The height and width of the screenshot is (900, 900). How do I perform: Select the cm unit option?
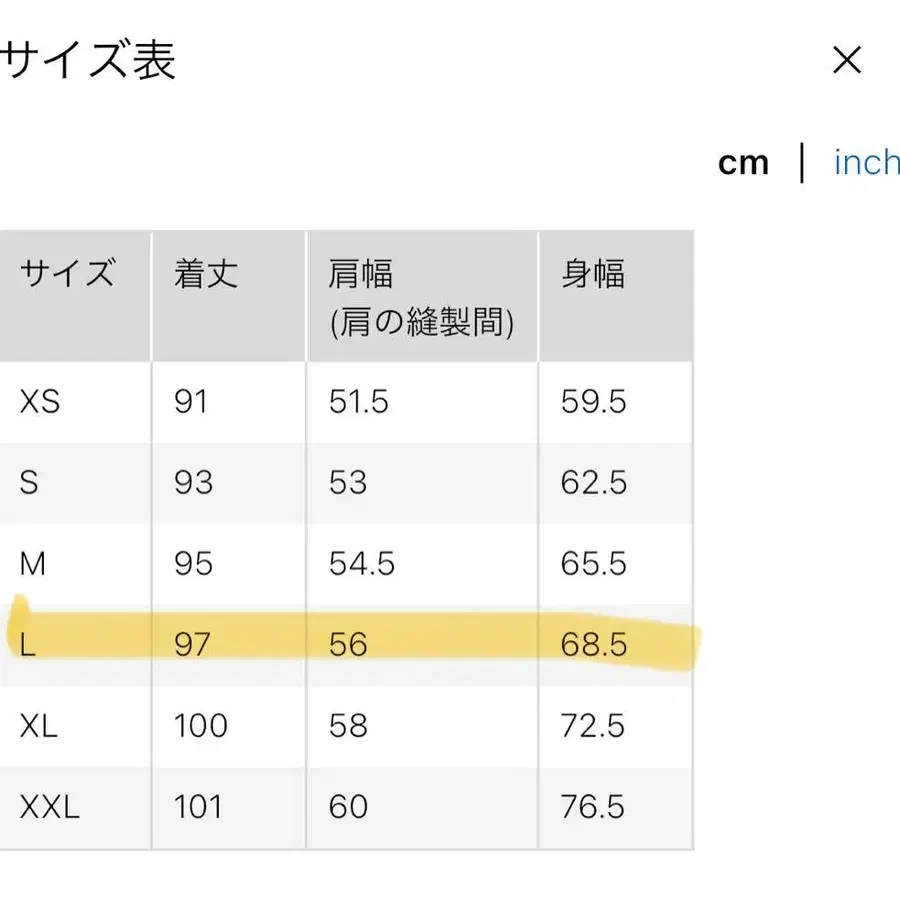[744, 162]
